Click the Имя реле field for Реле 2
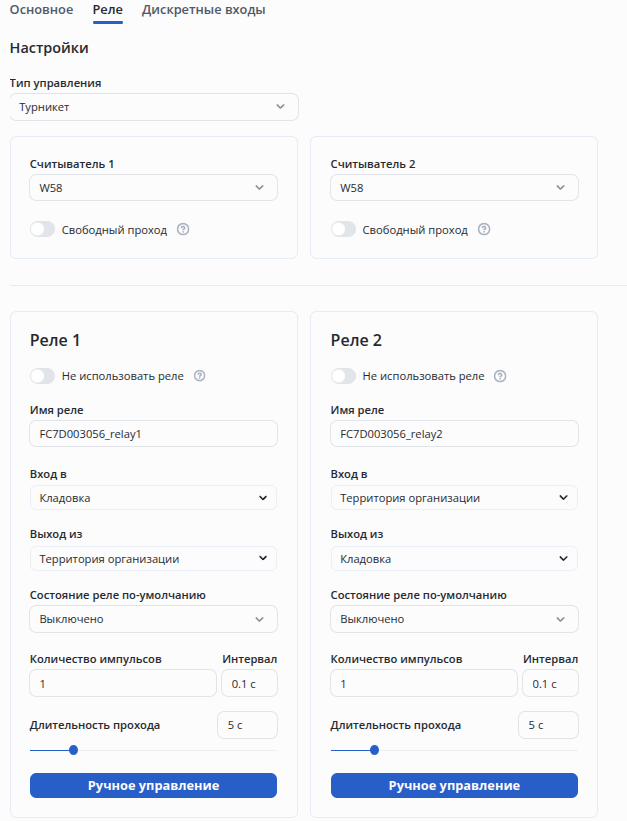 click(x=454, y=434)
